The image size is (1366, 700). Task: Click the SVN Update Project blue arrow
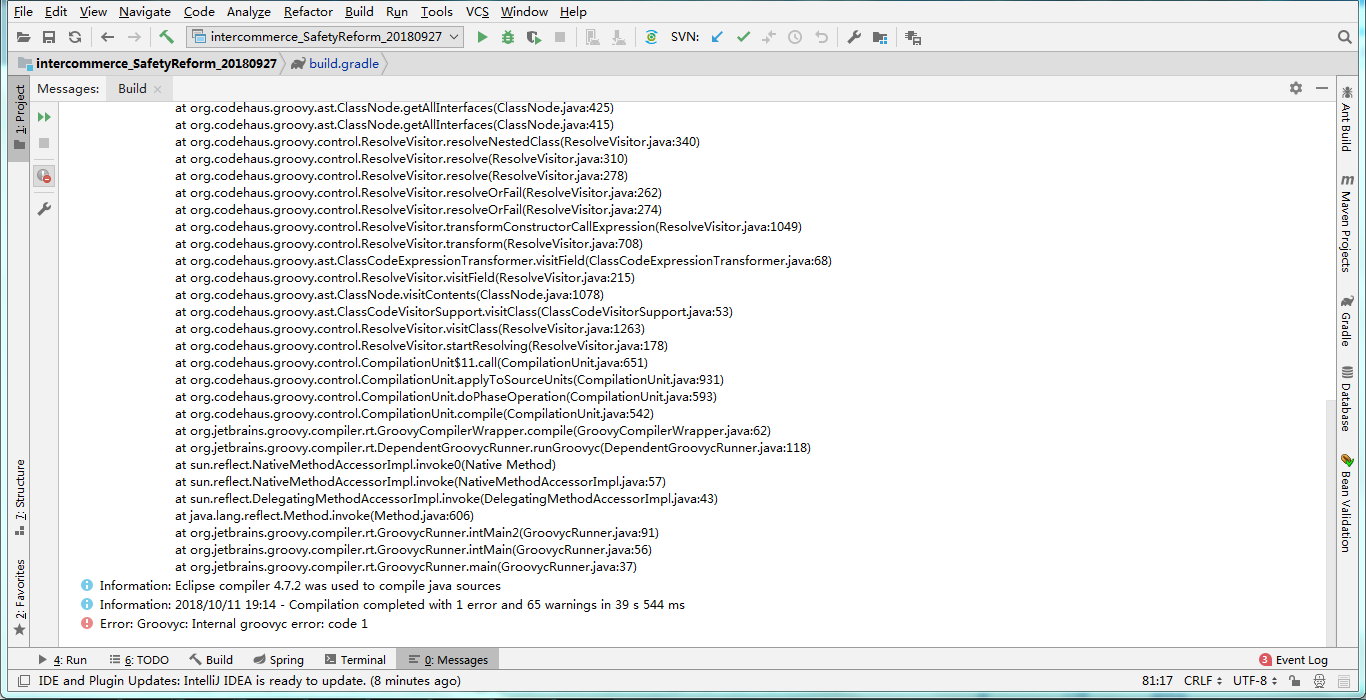pos(717,37)
